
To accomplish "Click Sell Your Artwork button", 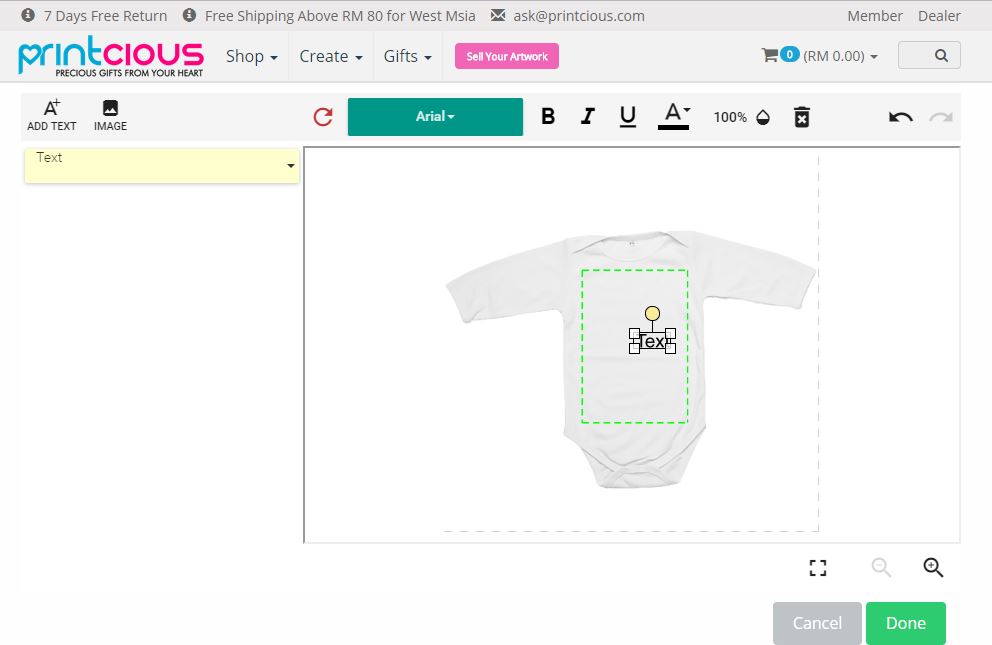I will click(507, 56).
